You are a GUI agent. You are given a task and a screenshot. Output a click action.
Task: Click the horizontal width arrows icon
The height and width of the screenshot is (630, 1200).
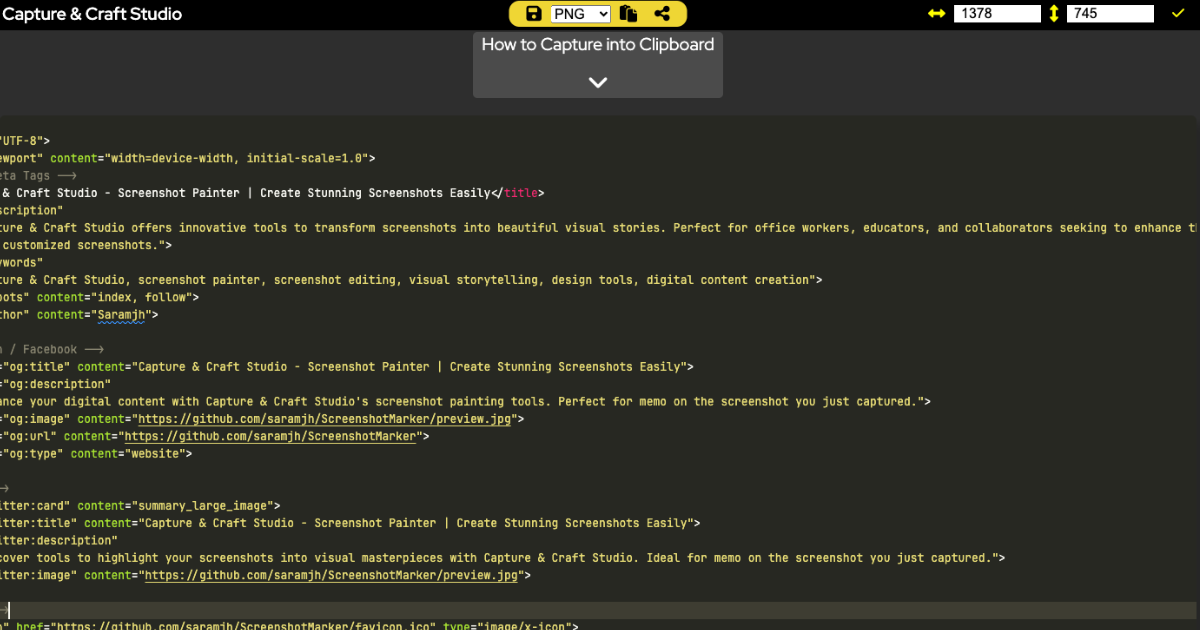(x=937, y=14)
